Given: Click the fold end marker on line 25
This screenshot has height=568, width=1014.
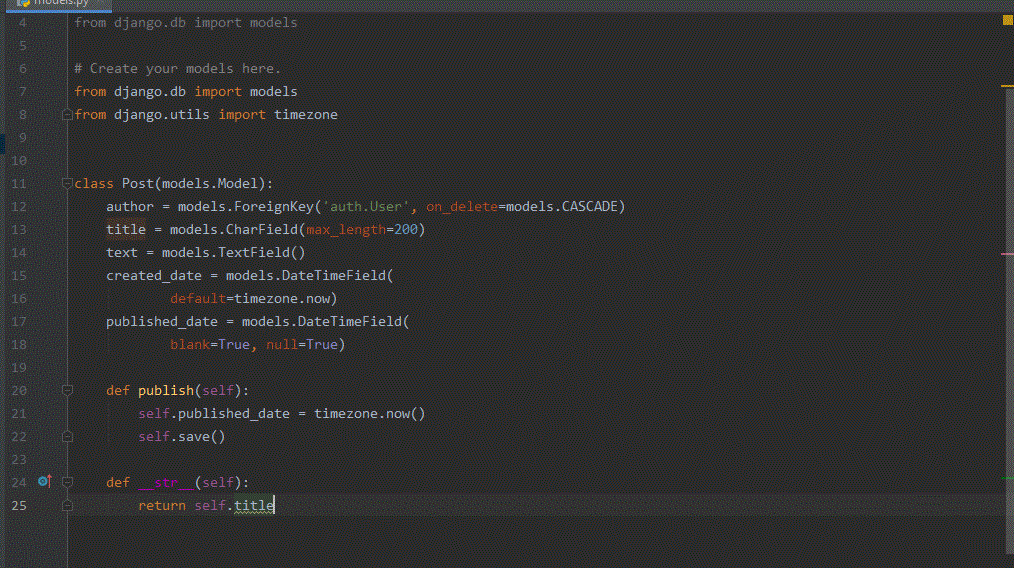Looking at the screenshot, I should click(x=67, y=506).
